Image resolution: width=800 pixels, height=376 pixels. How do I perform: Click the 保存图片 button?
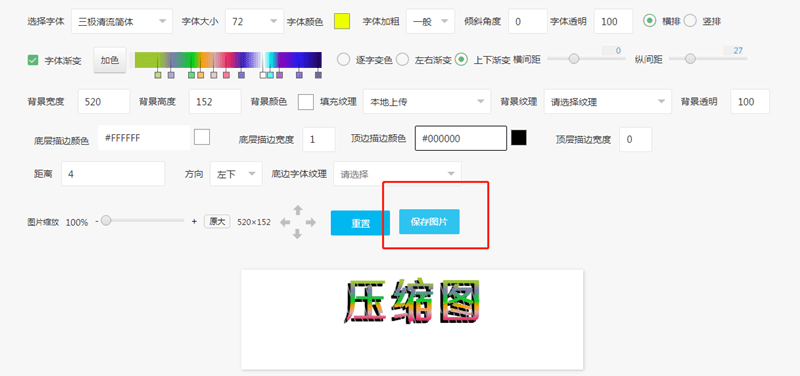click(x=429, y=222)
